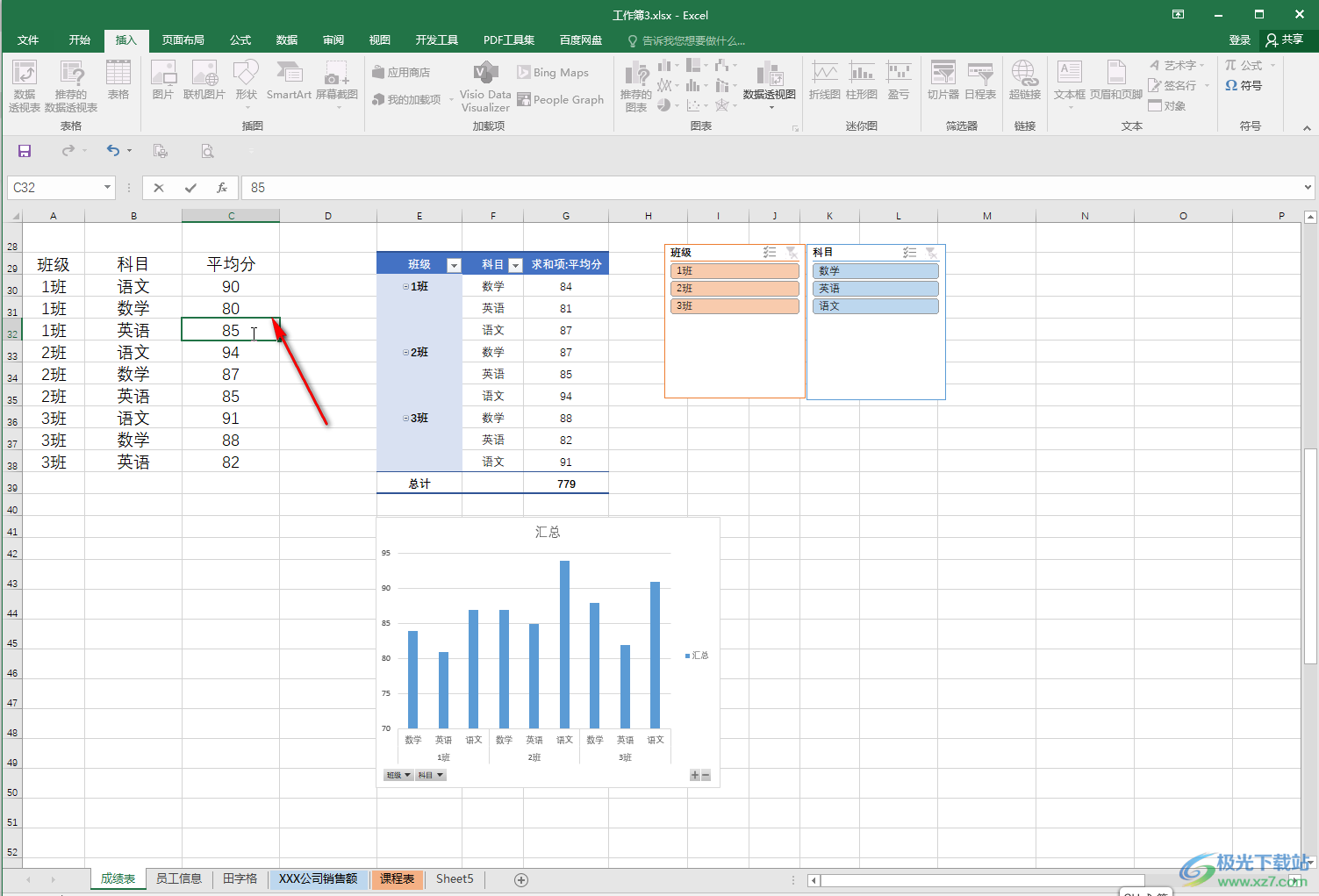This screenshot has width=1319, height=896.
Task: Switch to the 公式 ribbon tab
Action: [x=240, y=40]
